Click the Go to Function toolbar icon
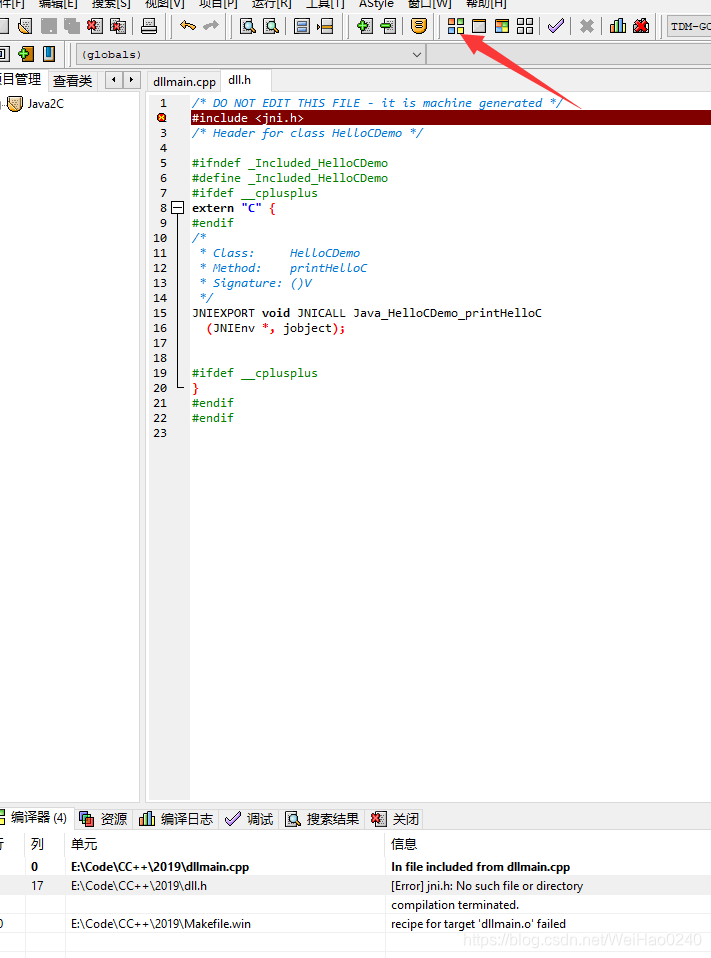This screenshot has height=958, width=711. click(302, 26)
